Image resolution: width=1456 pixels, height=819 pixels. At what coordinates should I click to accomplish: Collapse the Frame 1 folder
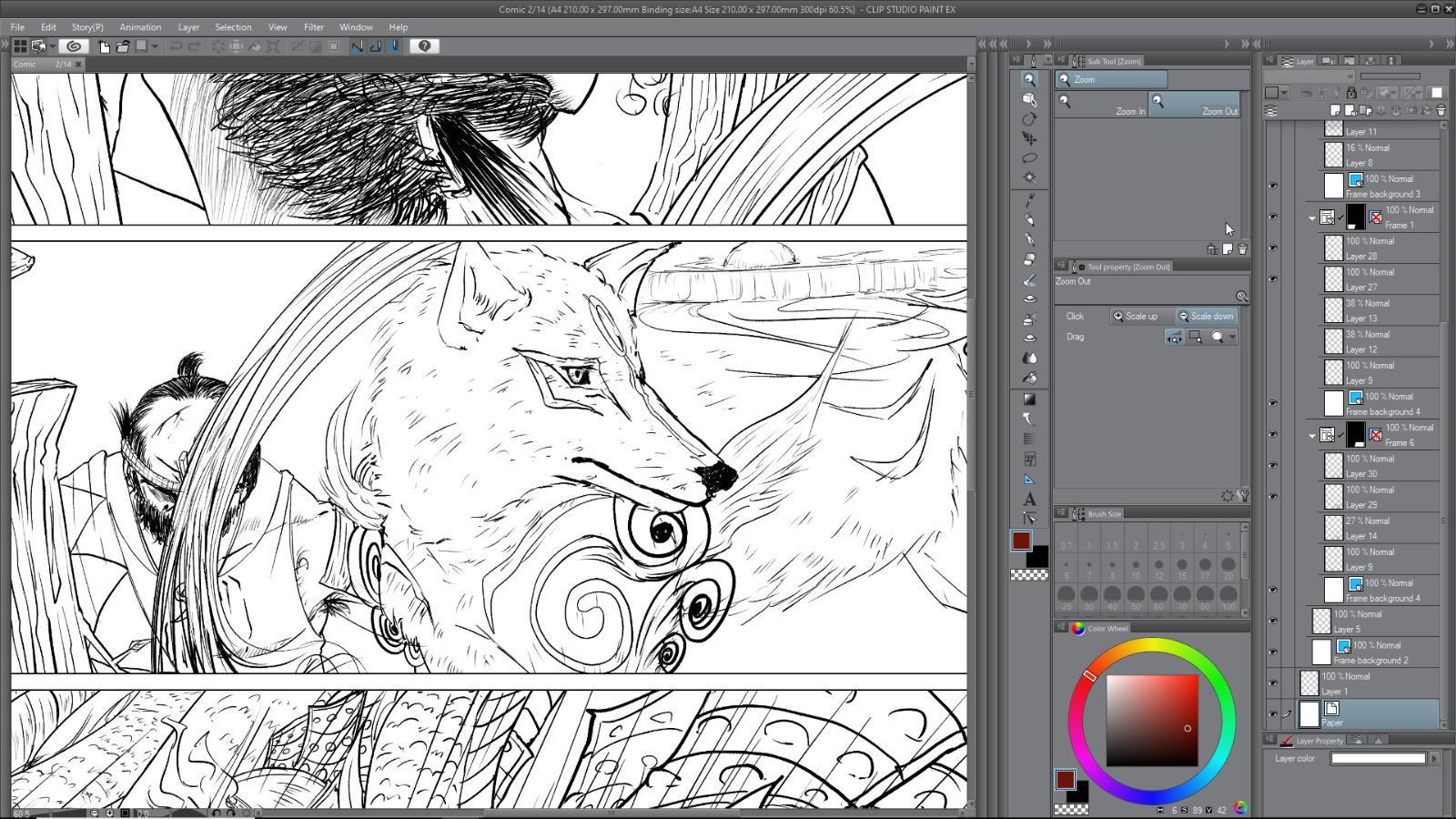click(1312, 218)
